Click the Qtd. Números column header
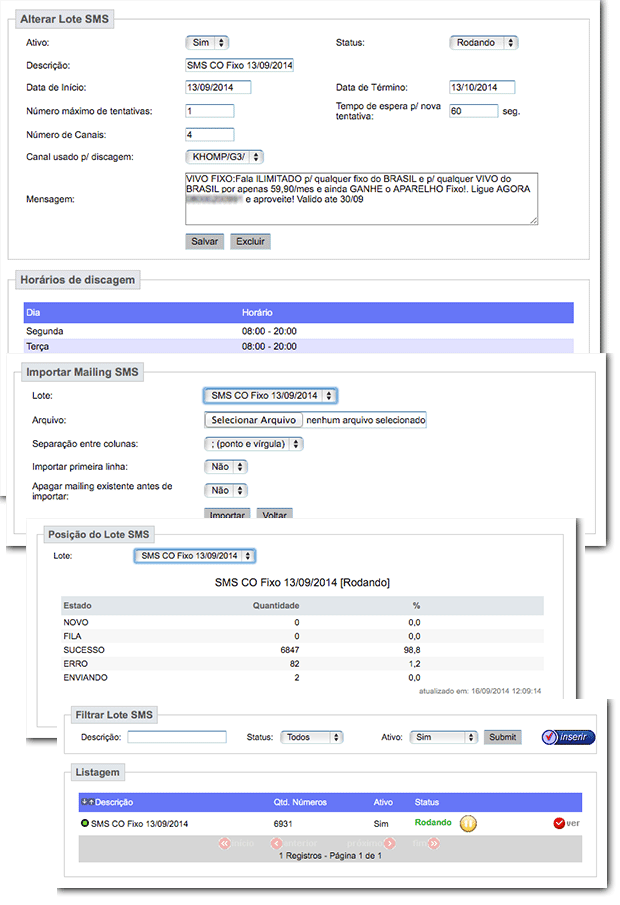Image resolution: width=620 pixels, height=905 pixels. click(x=300, y=802)
